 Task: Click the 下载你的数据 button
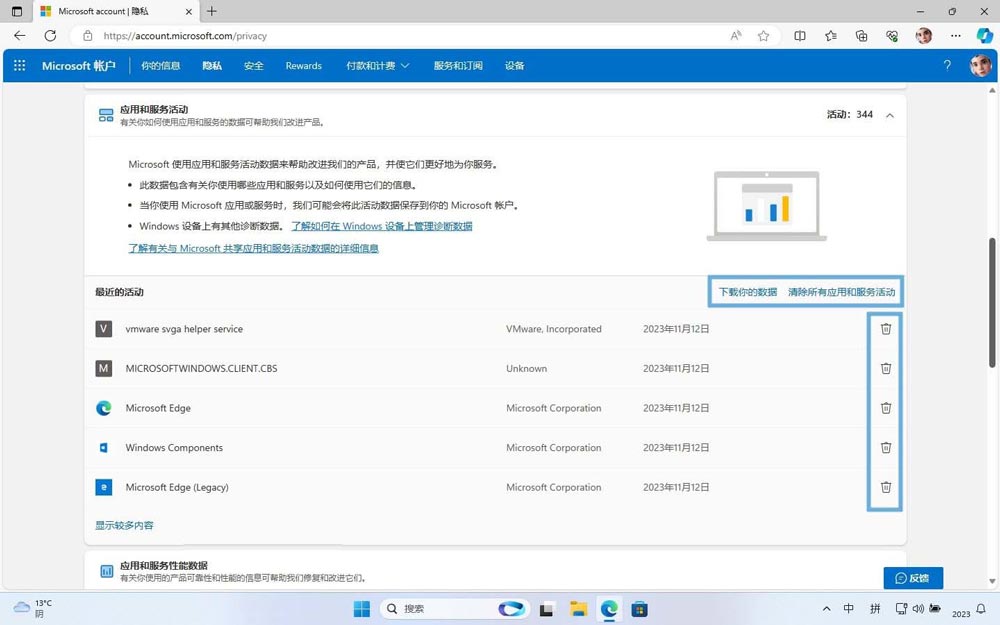pos(749,291)
